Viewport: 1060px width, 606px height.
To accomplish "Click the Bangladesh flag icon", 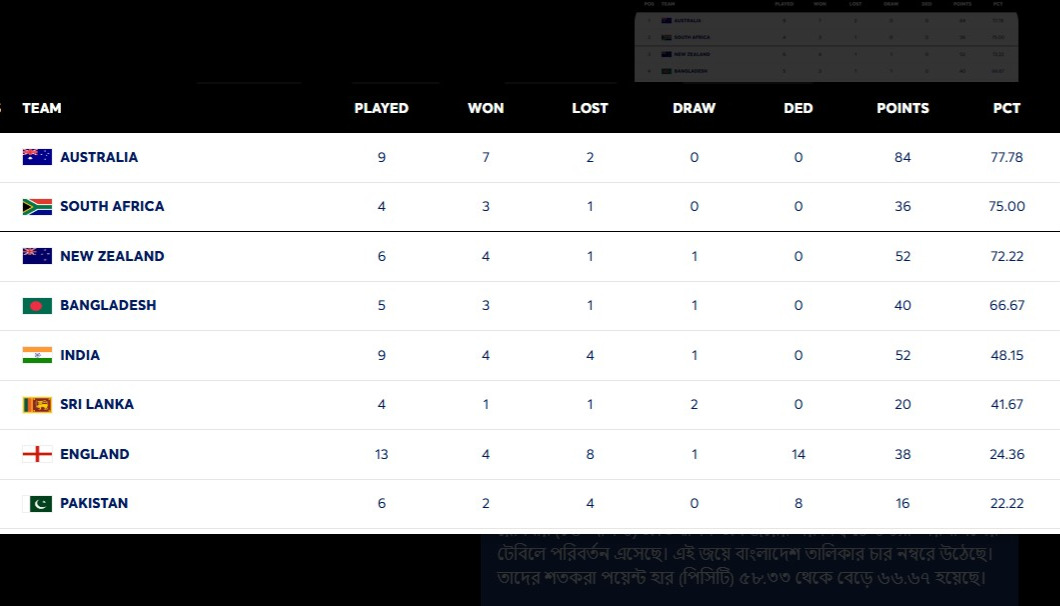I will [37, 305].
